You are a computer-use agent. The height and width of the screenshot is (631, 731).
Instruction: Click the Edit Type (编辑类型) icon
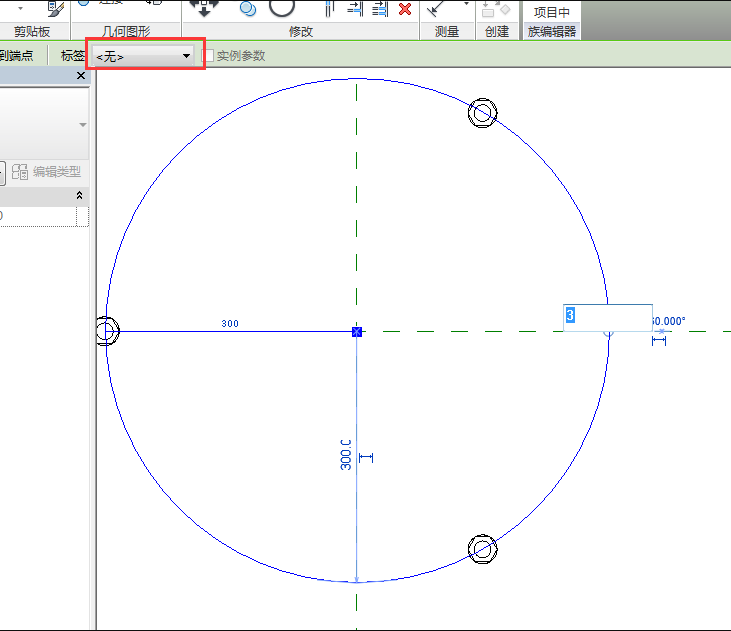[x=20, y=172]
